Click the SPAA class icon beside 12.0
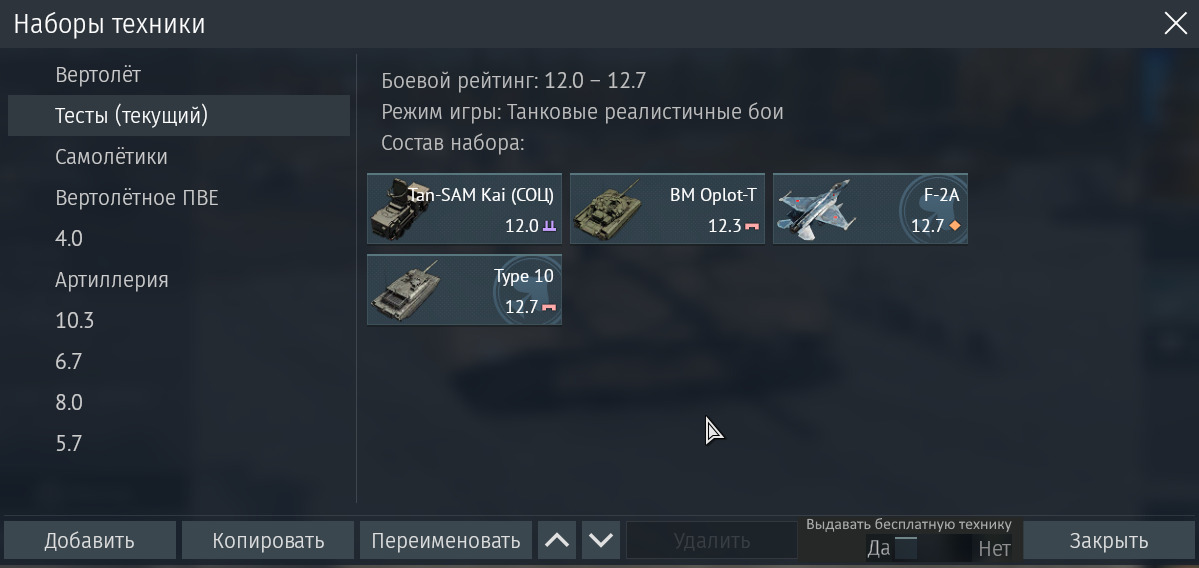Viewport: 1199px width, 568px height. click(549, 226)
